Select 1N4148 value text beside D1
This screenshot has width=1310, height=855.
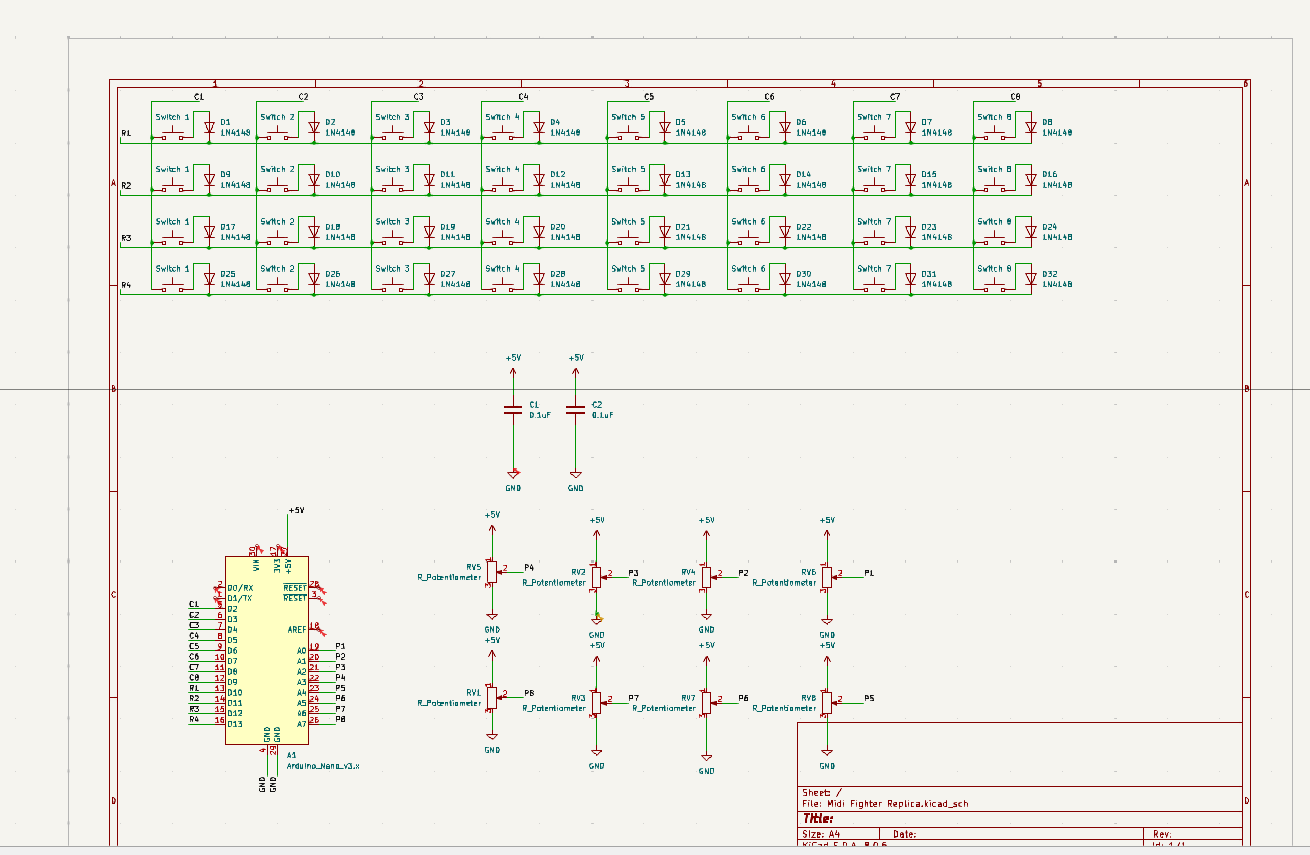pyautogui.click(x=236, y=132)
